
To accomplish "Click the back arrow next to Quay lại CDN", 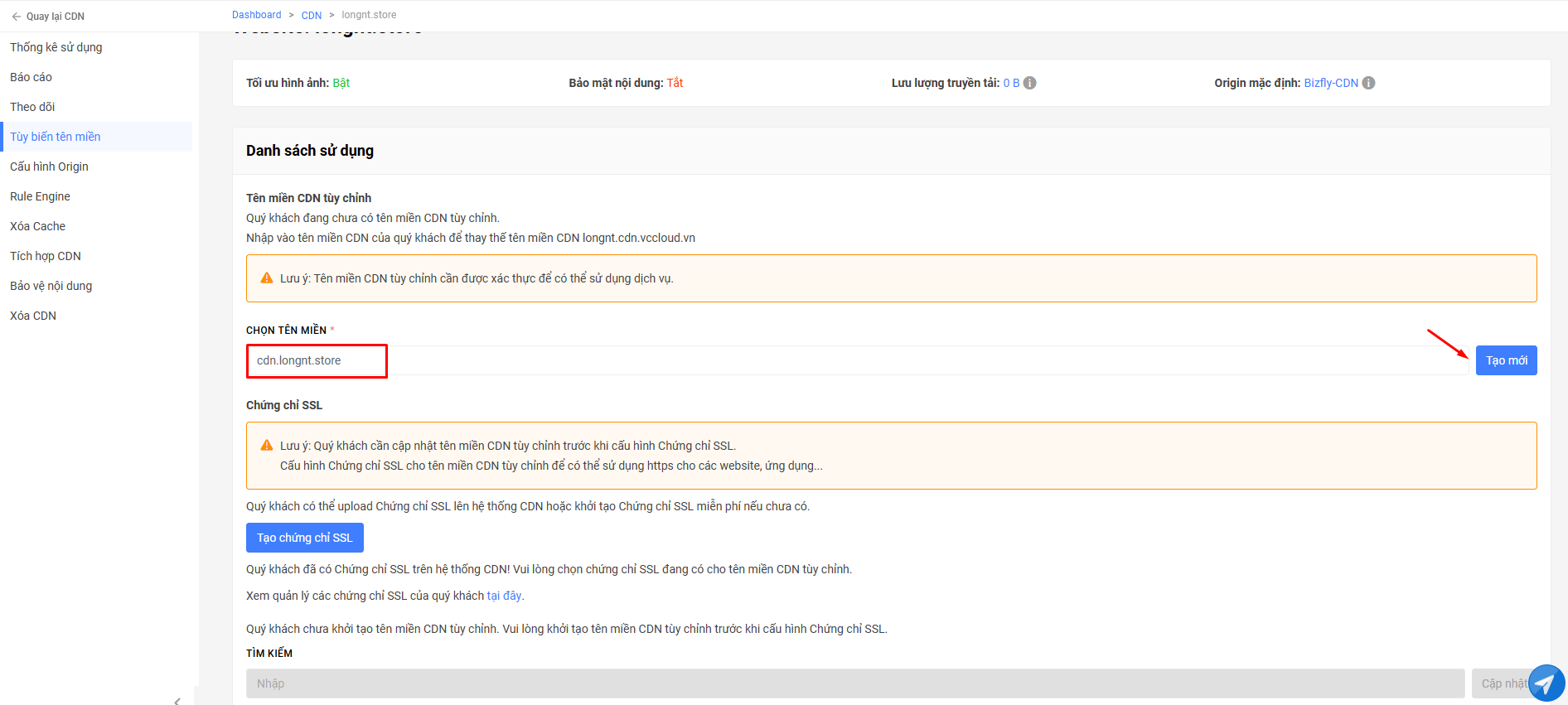I will pos(16,17).
